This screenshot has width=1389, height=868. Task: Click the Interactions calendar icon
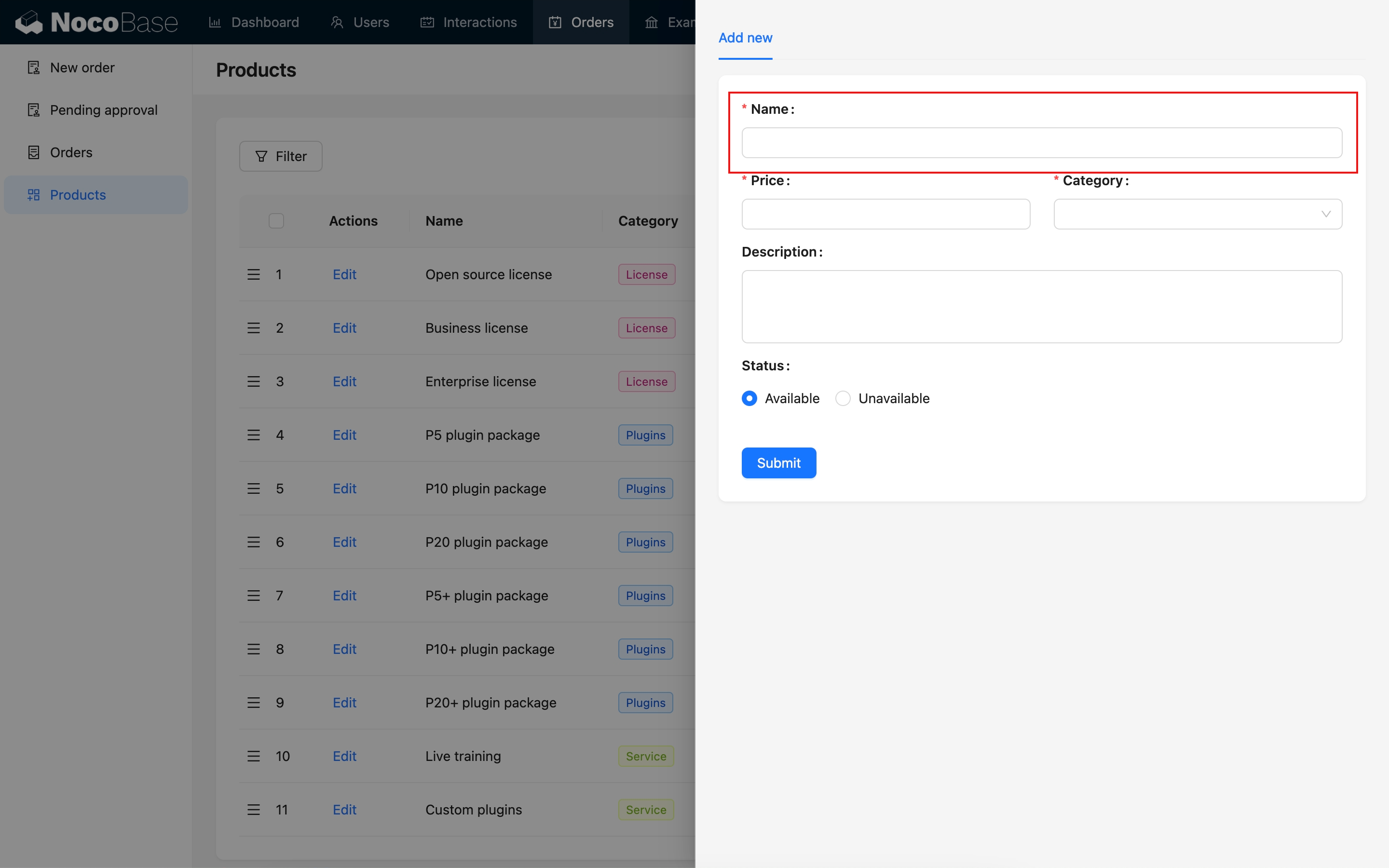coord(427,22)
